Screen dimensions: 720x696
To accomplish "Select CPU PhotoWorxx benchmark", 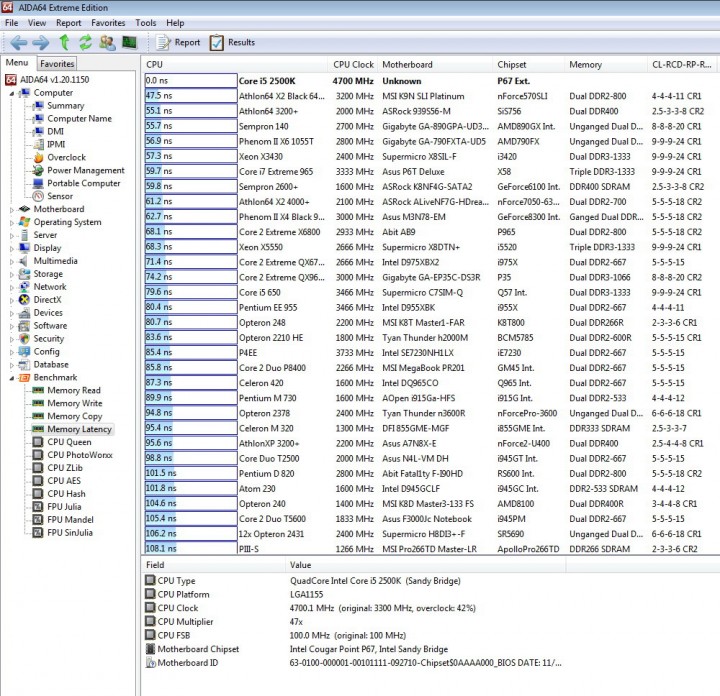I will (80, 455).
